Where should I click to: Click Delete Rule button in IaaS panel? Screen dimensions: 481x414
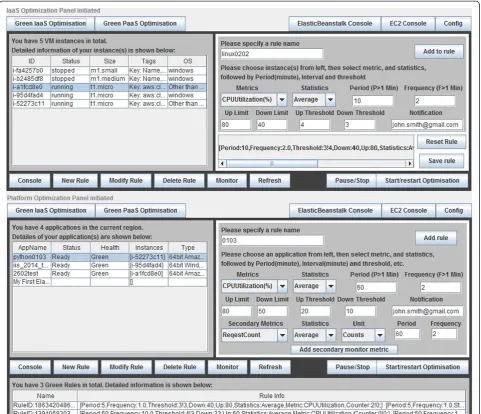179,181
